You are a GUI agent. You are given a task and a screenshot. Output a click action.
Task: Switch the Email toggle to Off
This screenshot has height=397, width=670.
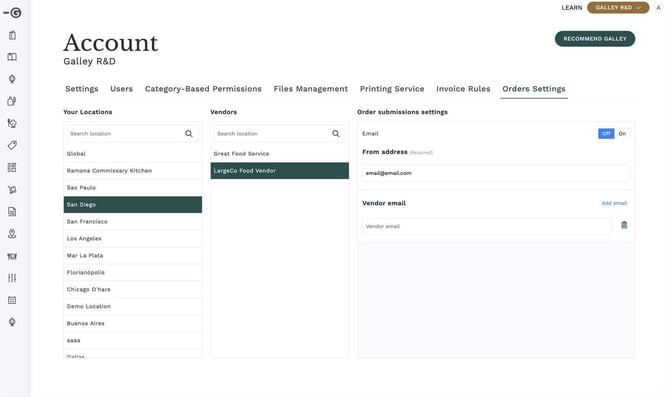click(606, 134)
